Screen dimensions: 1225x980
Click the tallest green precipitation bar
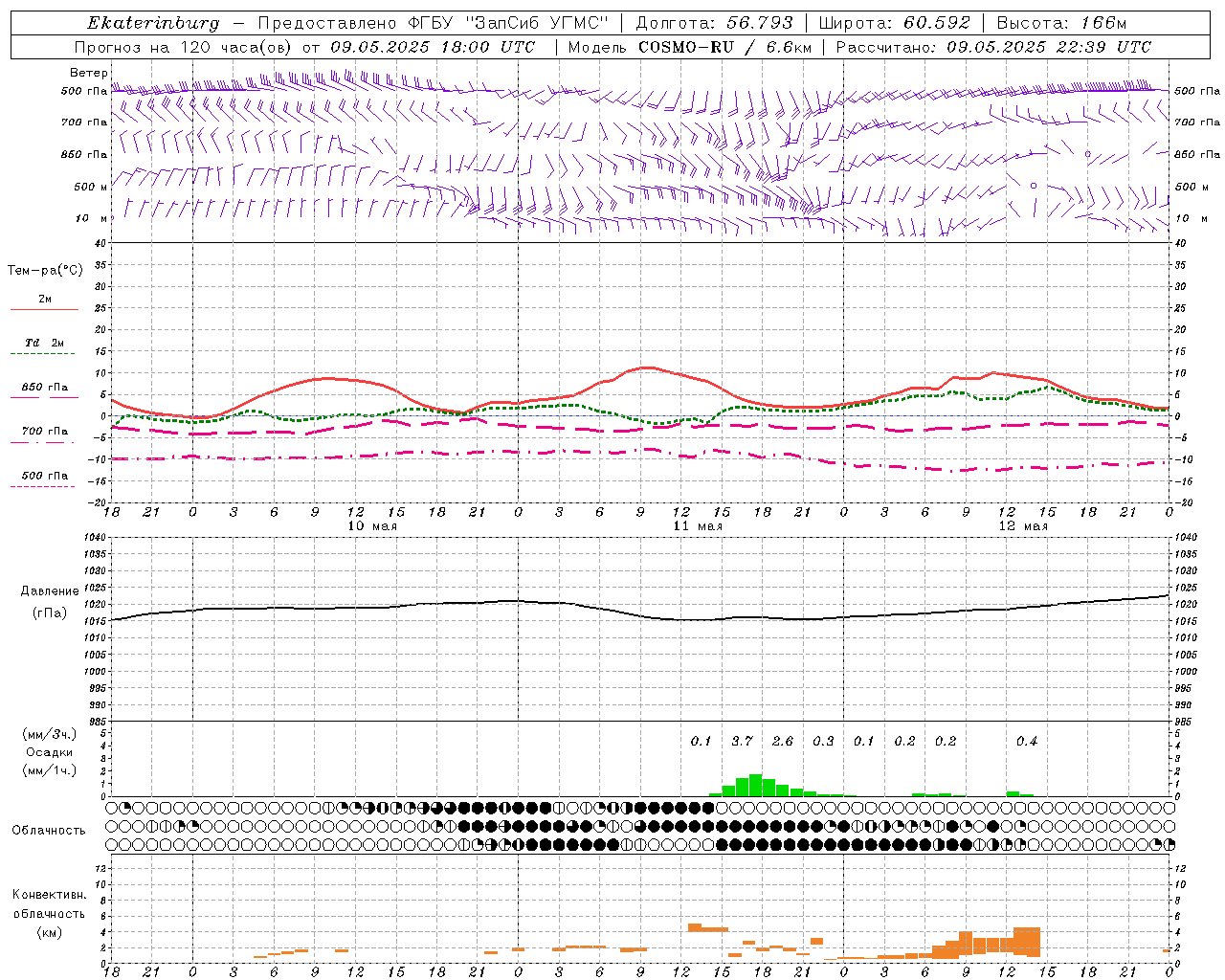tap(755, 786)
